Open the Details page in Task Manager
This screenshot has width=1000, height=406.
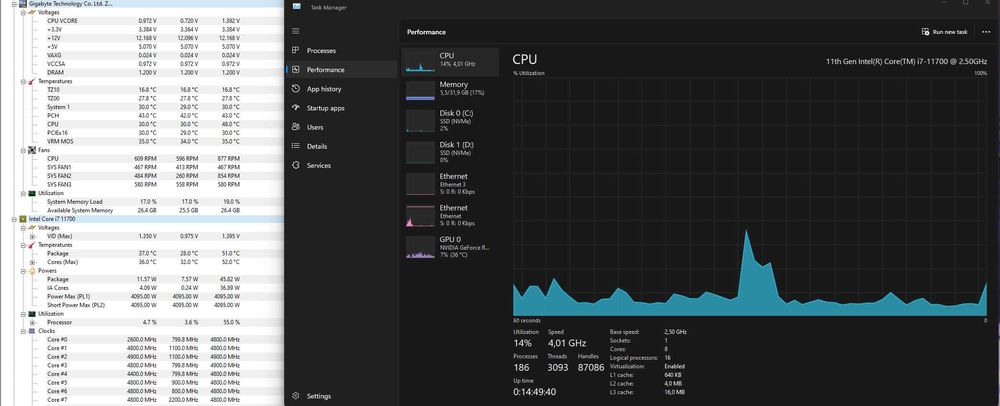(341, 146)
